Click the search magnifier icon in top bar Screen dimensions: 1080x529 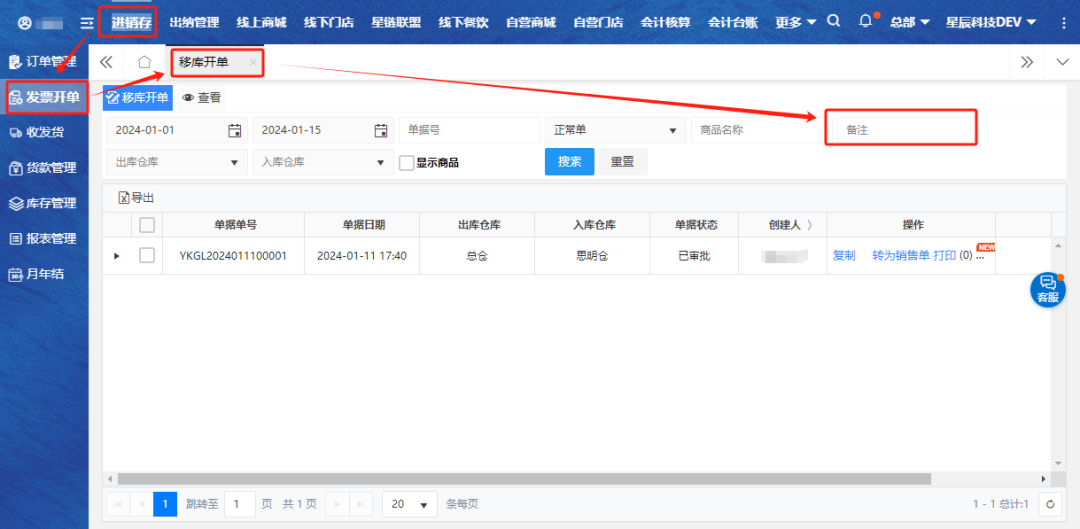(x=834, y=22)
